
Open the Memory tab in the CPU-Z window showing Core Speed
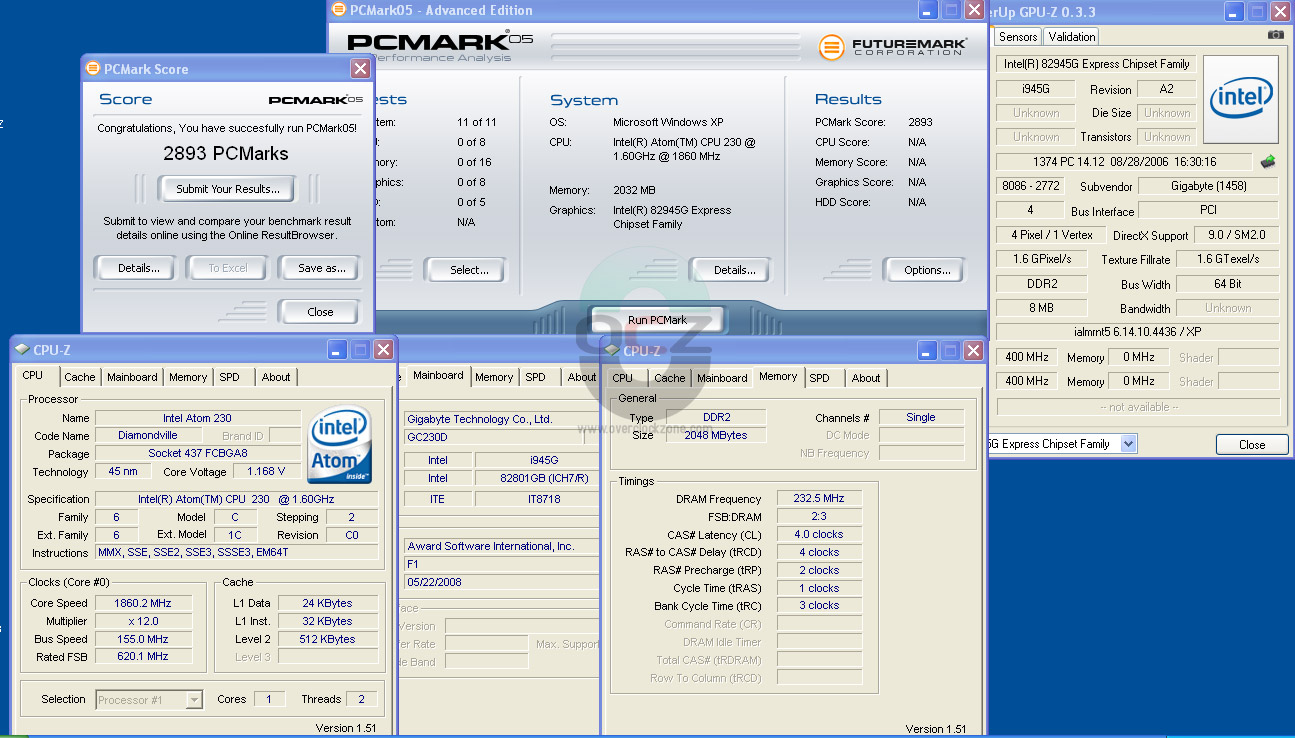[188, 377]
